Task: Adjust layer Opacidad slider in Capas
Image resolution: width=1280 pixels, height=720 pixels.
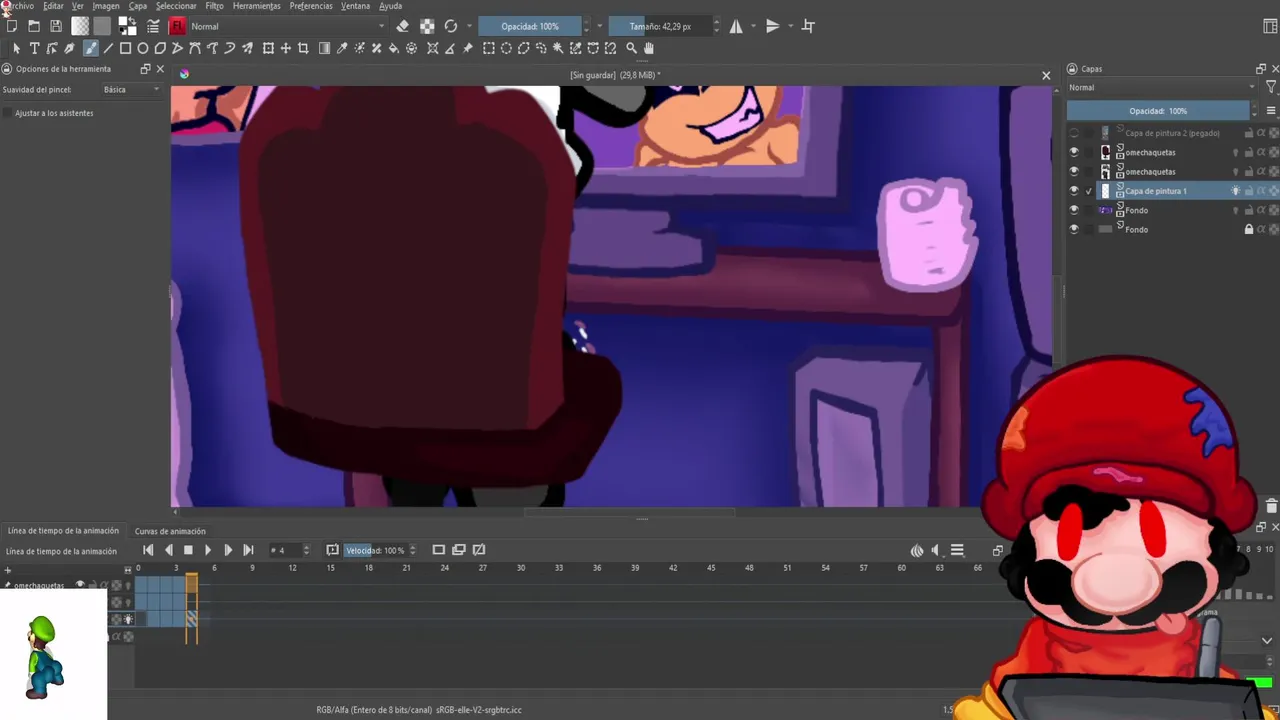Action: pyautogui.click(x=1158, y=111)
